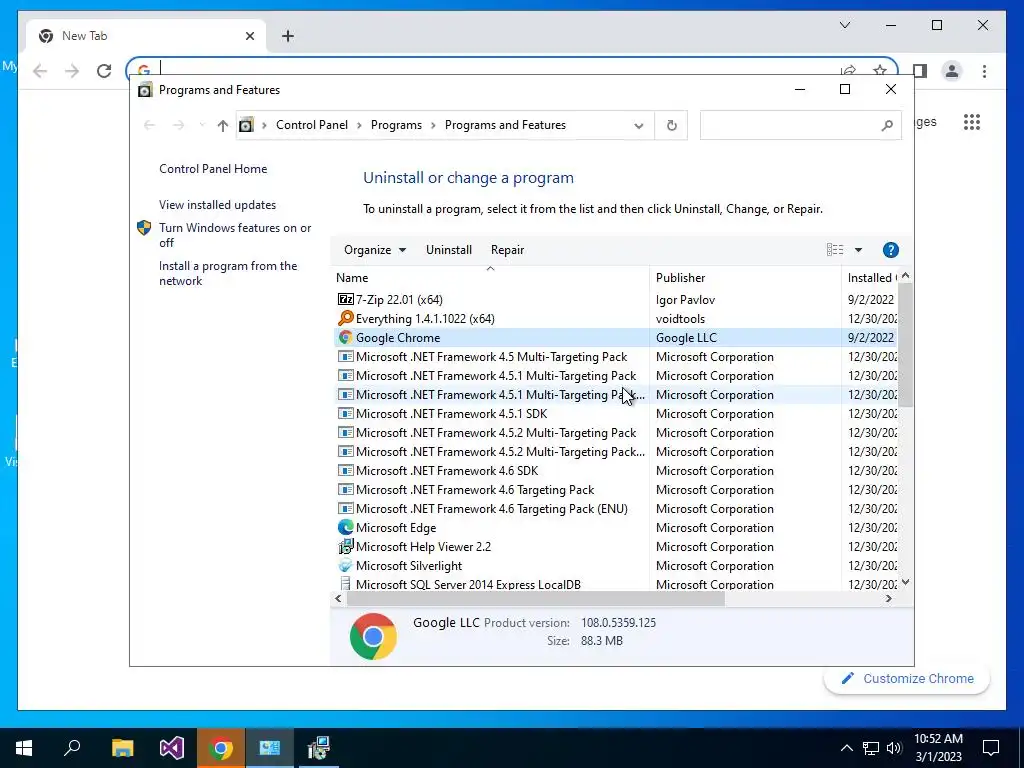Click the scroll right arrow of program list
The height and width of the screenshot is (768, 1024).
(x=888, y=598)
